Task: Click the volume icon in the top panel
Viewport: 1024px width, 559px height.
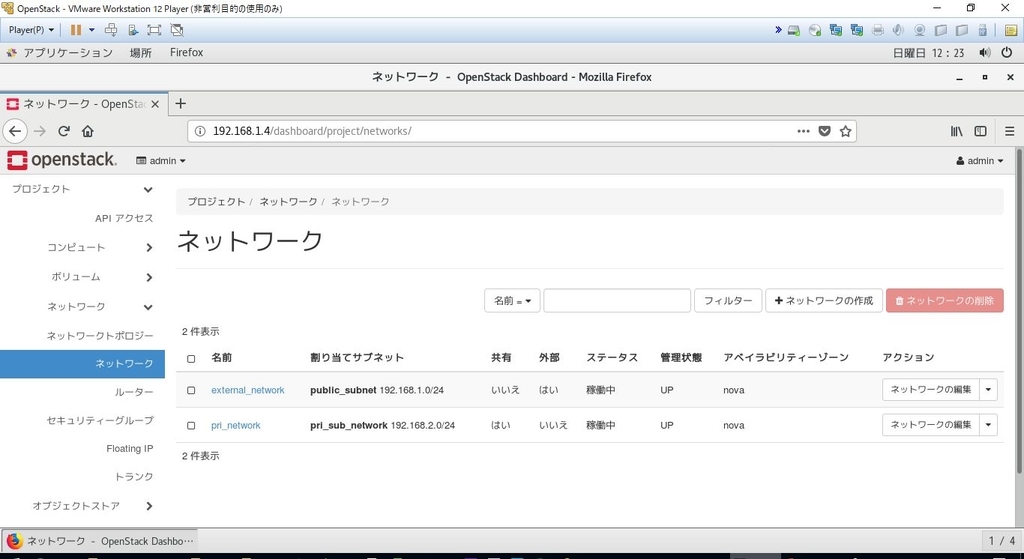Action: point(984,53)
